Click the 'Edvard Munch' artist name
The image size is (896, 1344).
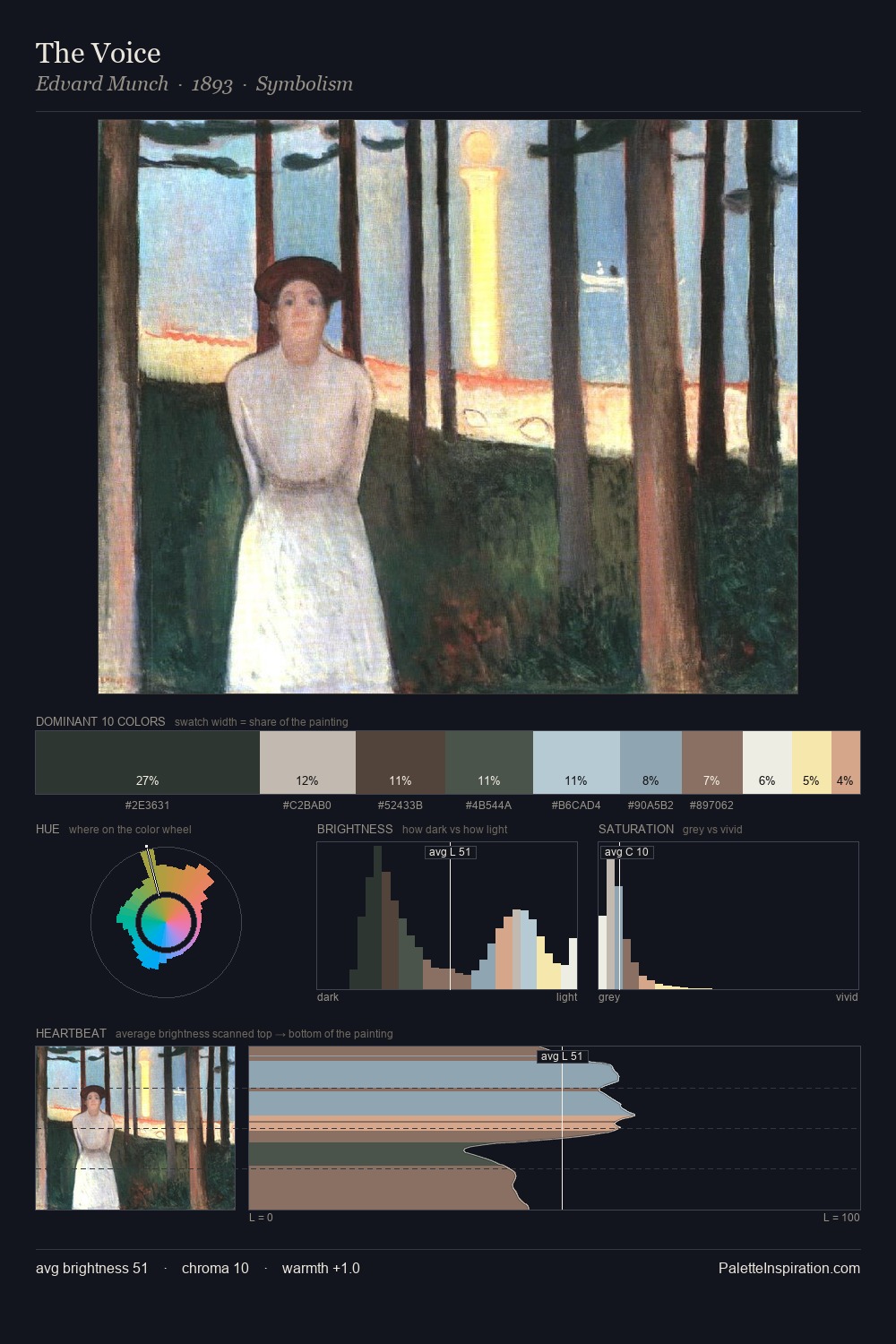coord(102,84)
